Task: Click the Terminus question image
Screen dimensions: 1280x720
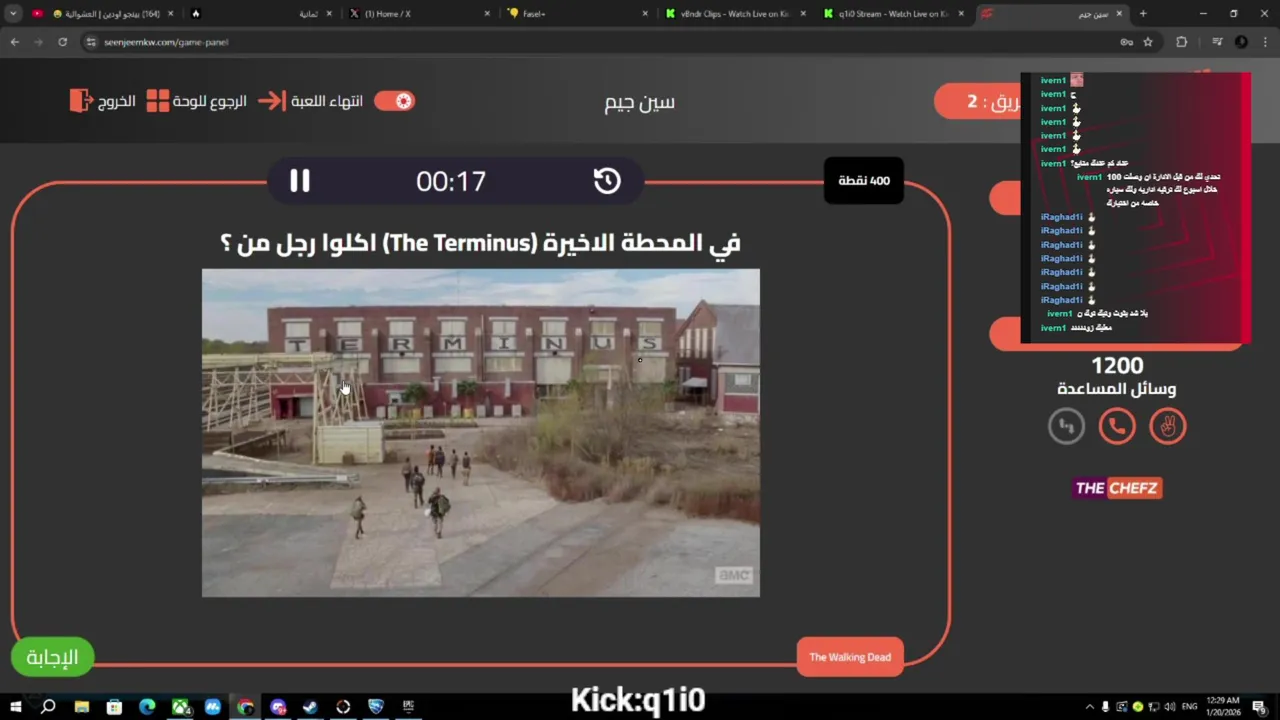Action: (481, 433)
